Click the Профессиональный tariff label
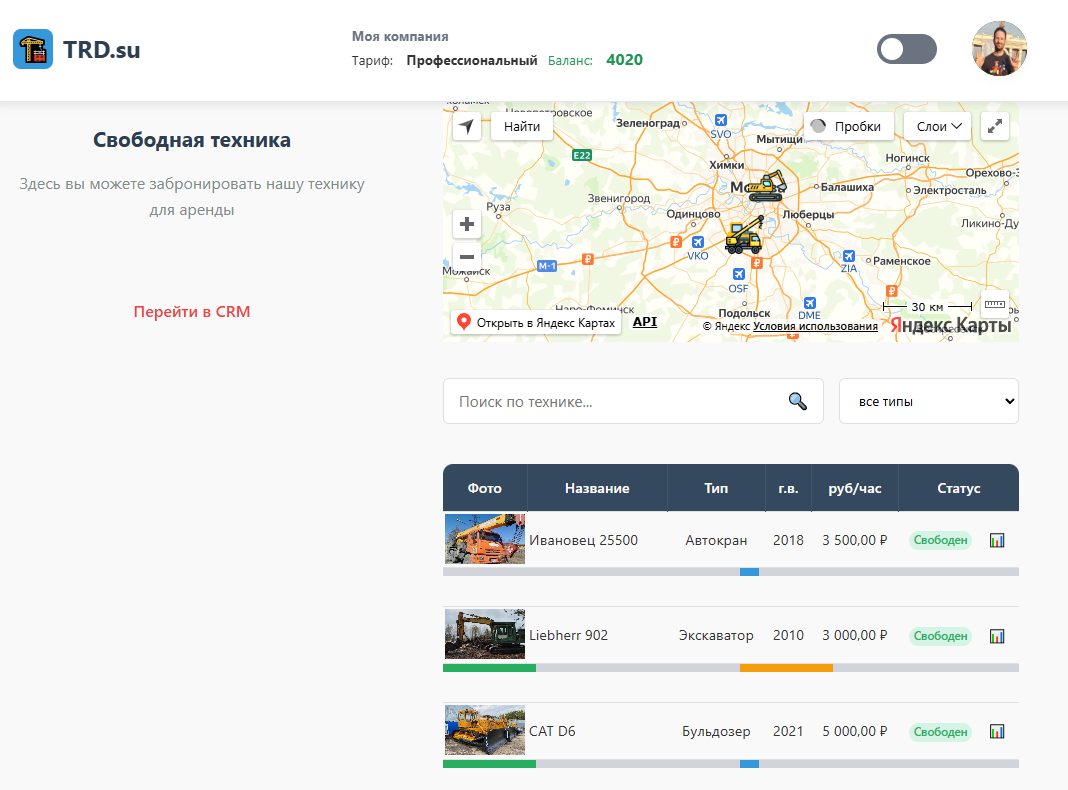Viewport: 1068px width, 790px height. (x=471, y=61)
